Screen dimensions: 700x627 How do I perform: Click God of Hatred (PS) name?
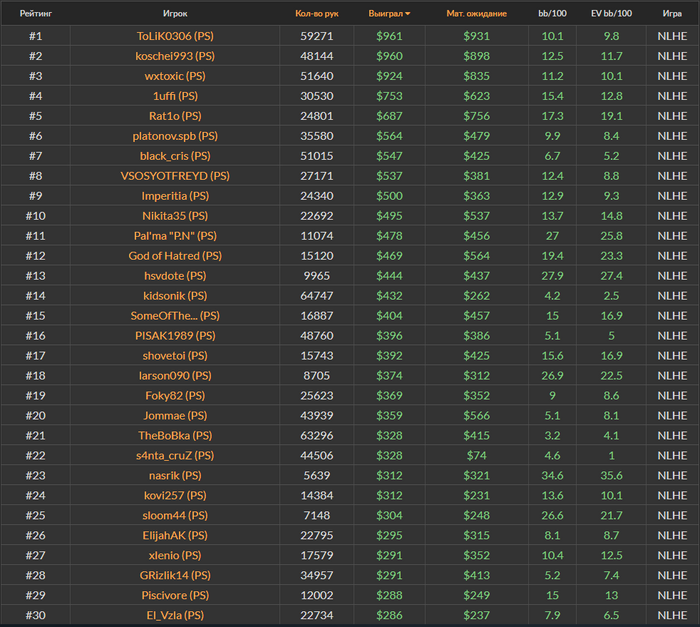(175, 256)
